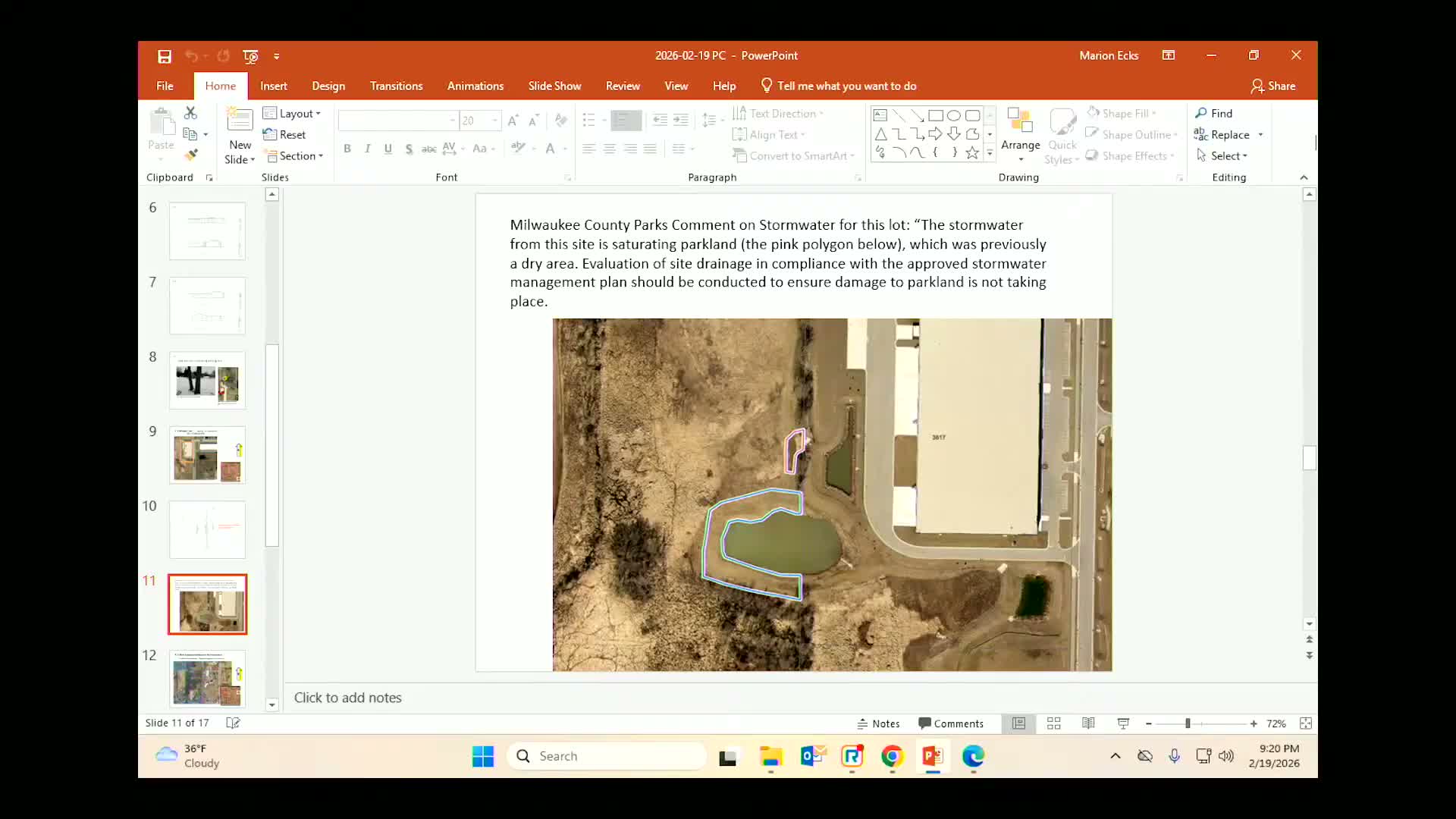Screen dimensions: 1456x819
Task: Open the Slide Show menu
Action: [x=554, y=86]
